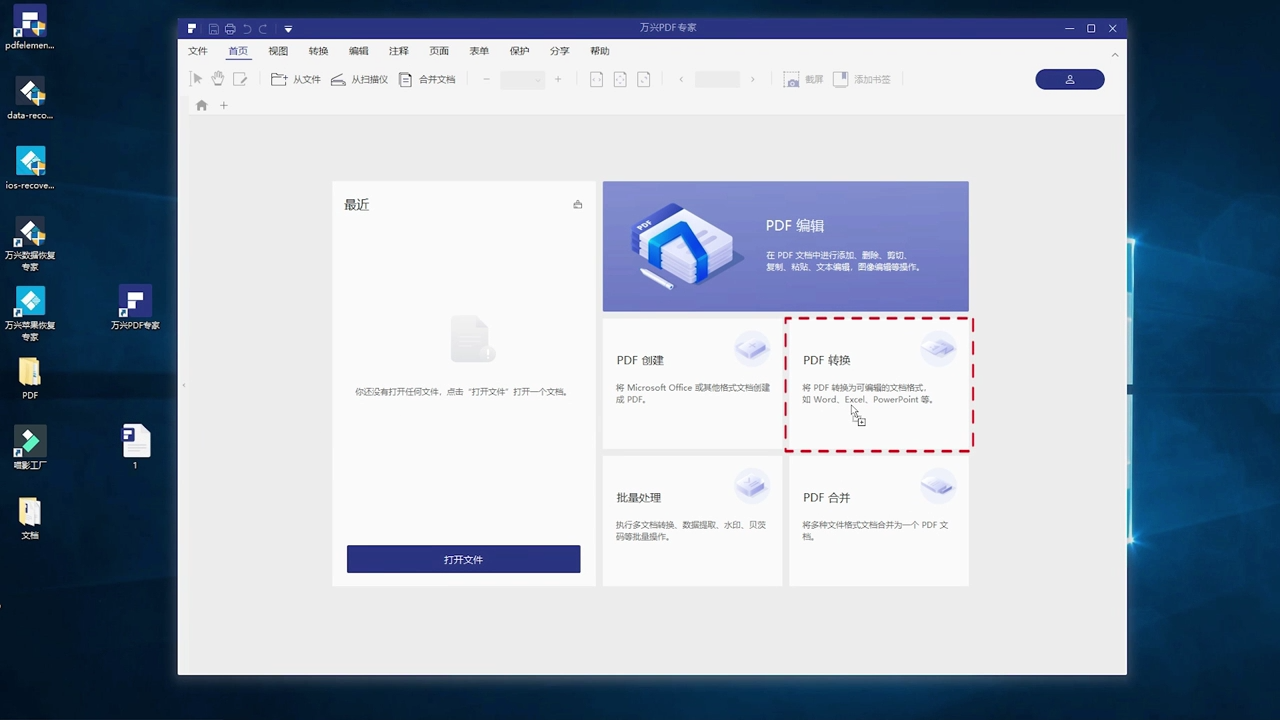Click the 添加书签 bookmark tool
The height and width of the screenshot is (720, 1280).
[x=862, y=79]
